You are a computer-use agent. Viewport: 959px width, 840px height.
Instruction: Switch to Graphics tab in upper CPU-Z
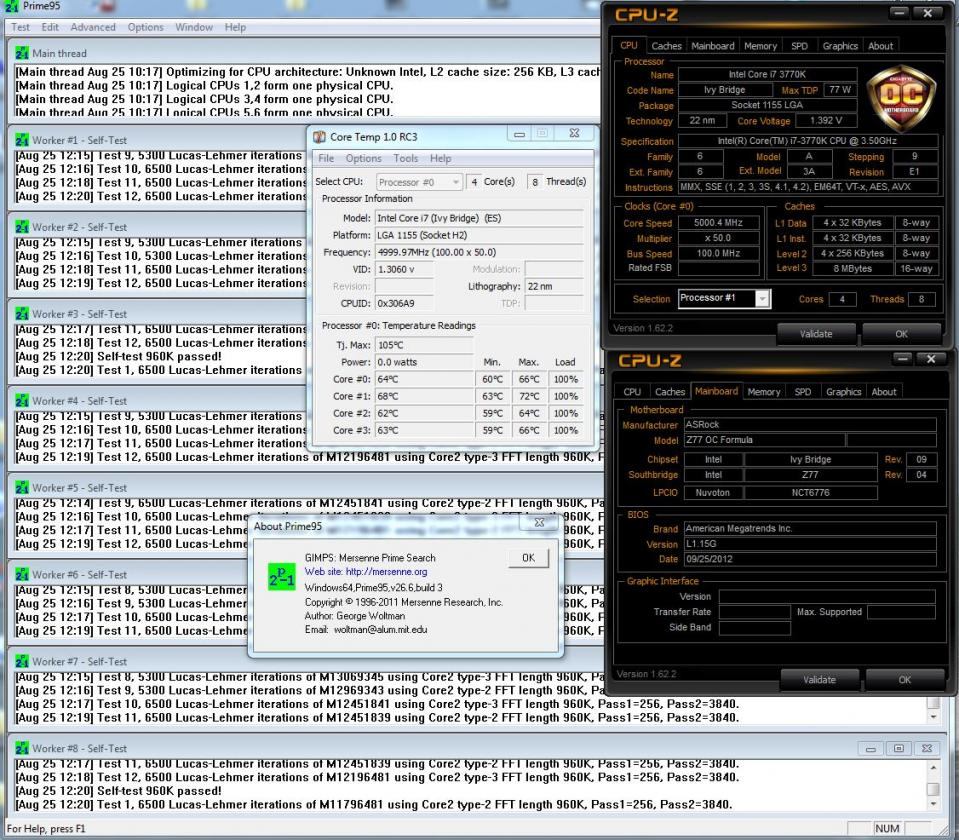840,46
